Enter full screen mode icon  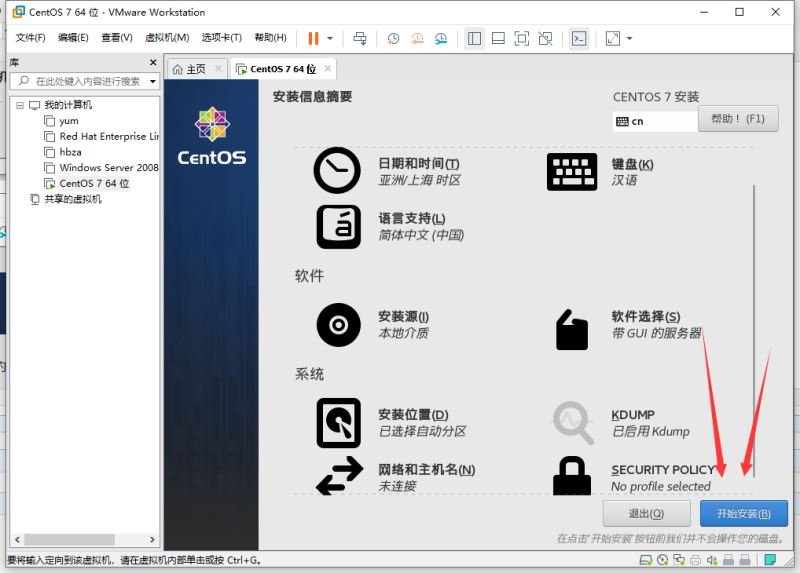coord(521,38)
